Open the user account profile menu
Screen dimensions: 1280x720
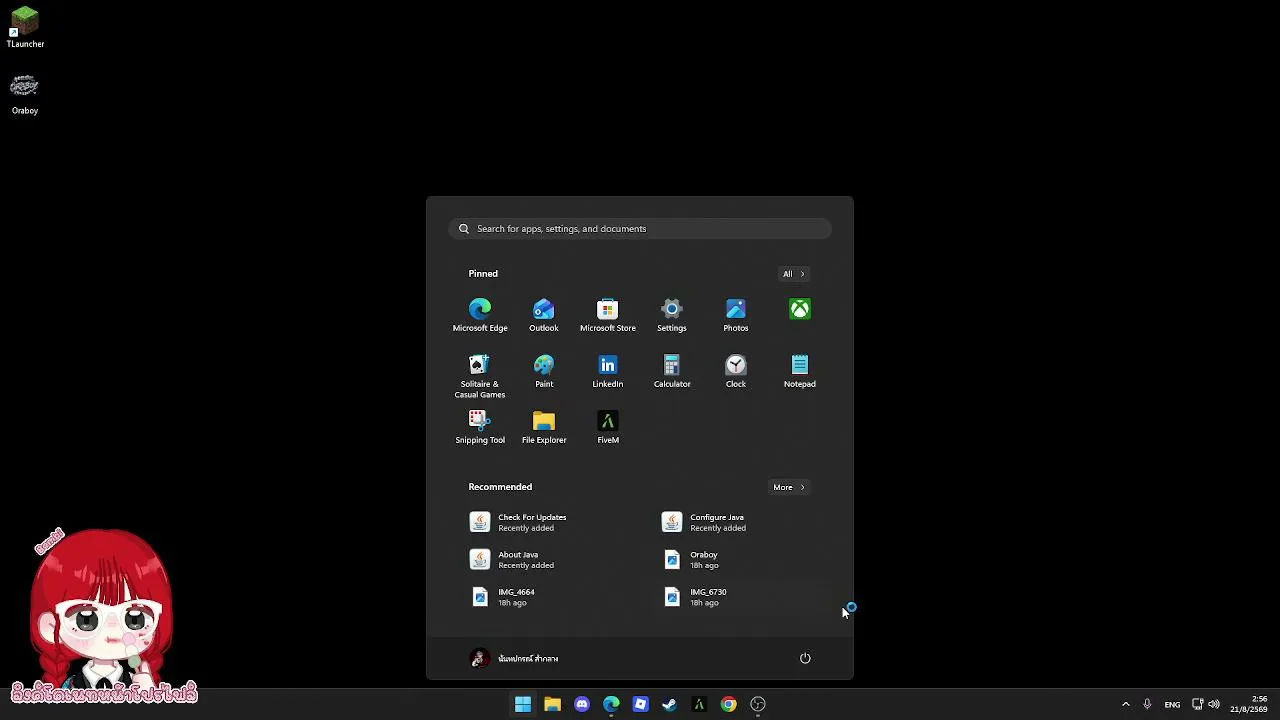(515, 658)
